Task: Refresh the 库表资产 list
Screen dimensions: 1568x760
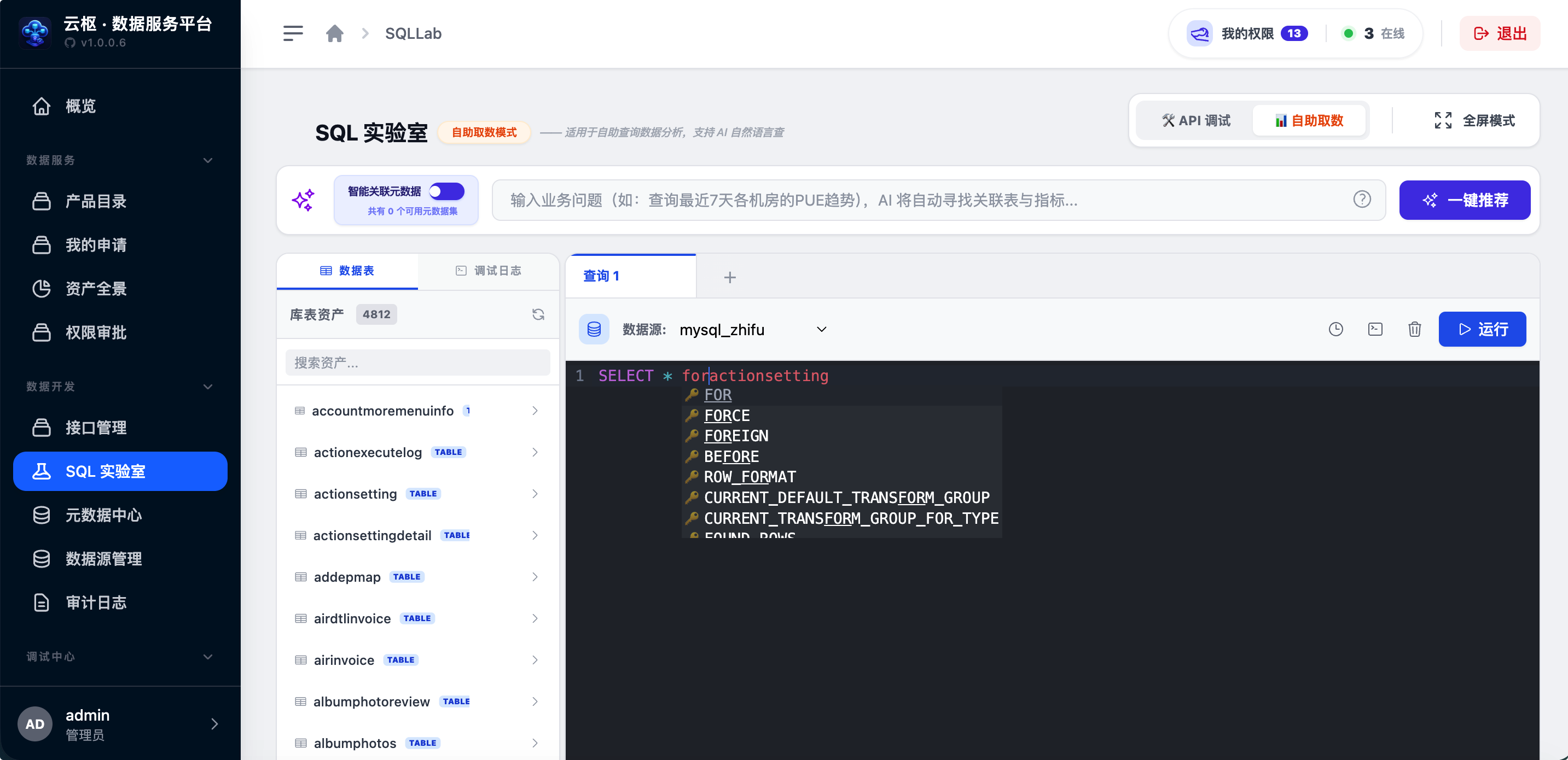Action: tap(538, 314)
